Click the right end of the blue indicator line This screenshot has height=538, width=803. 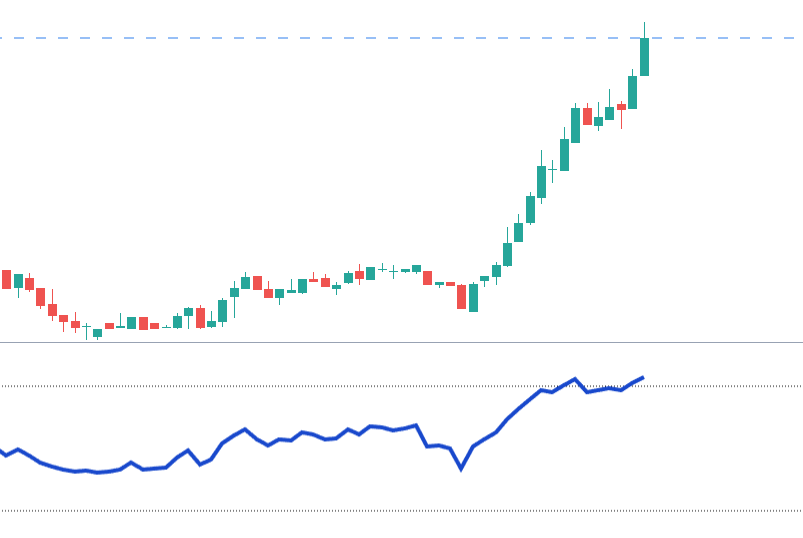[x=642, y=378]
